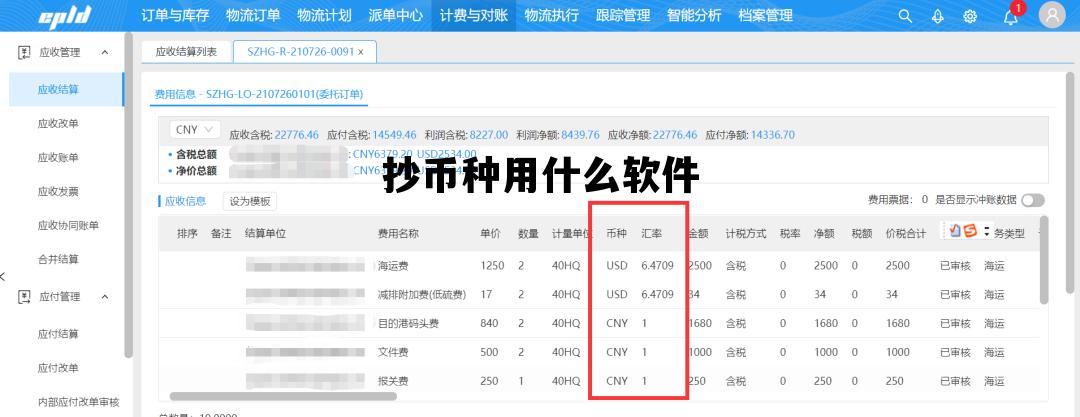Select the 减排附加费(低硫费) cell
The width and height of the screenshot is (1080, 417).
point(422,294)
